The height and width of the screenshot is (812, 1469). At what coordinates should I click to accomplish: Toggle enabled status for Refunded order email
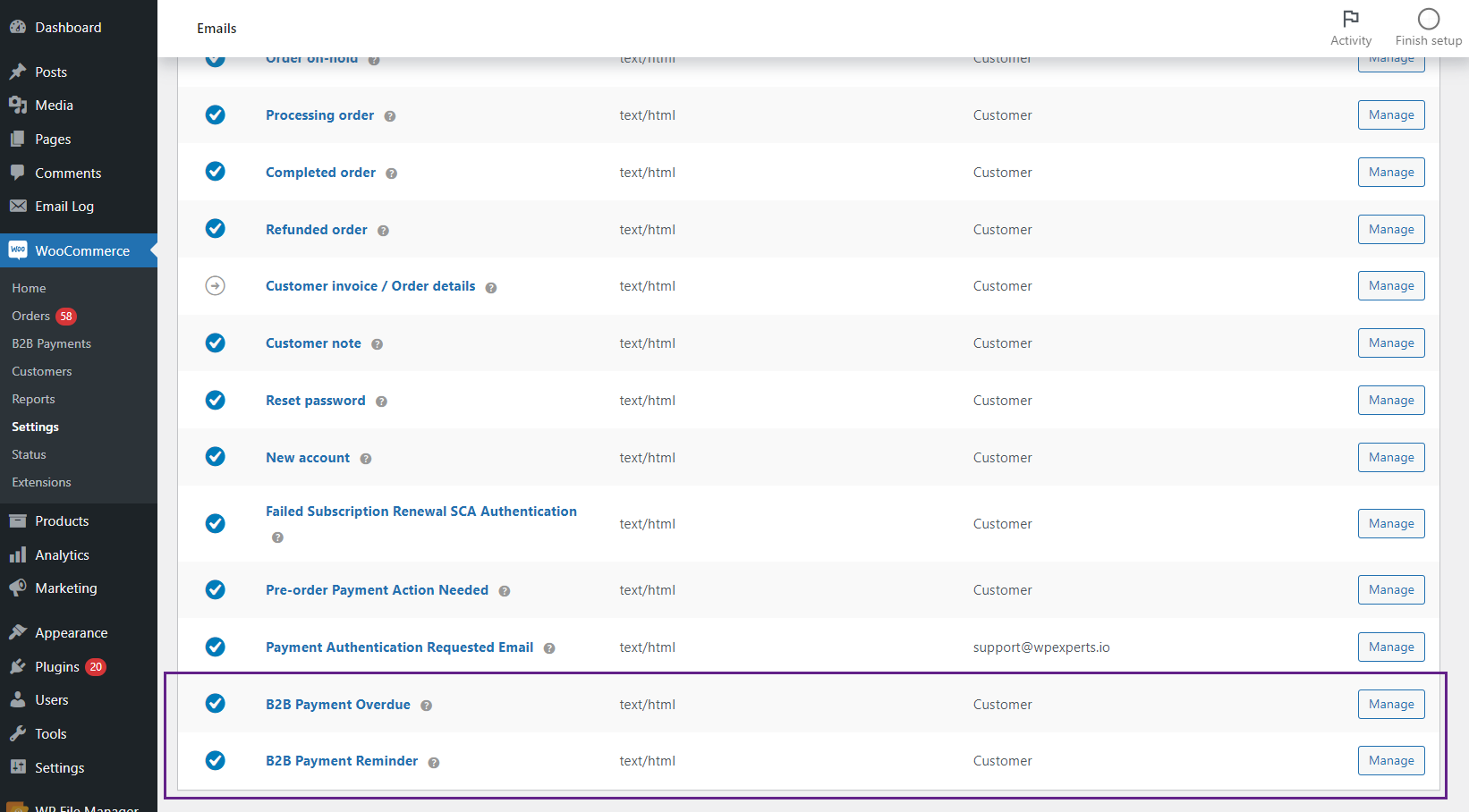[216, 228]
